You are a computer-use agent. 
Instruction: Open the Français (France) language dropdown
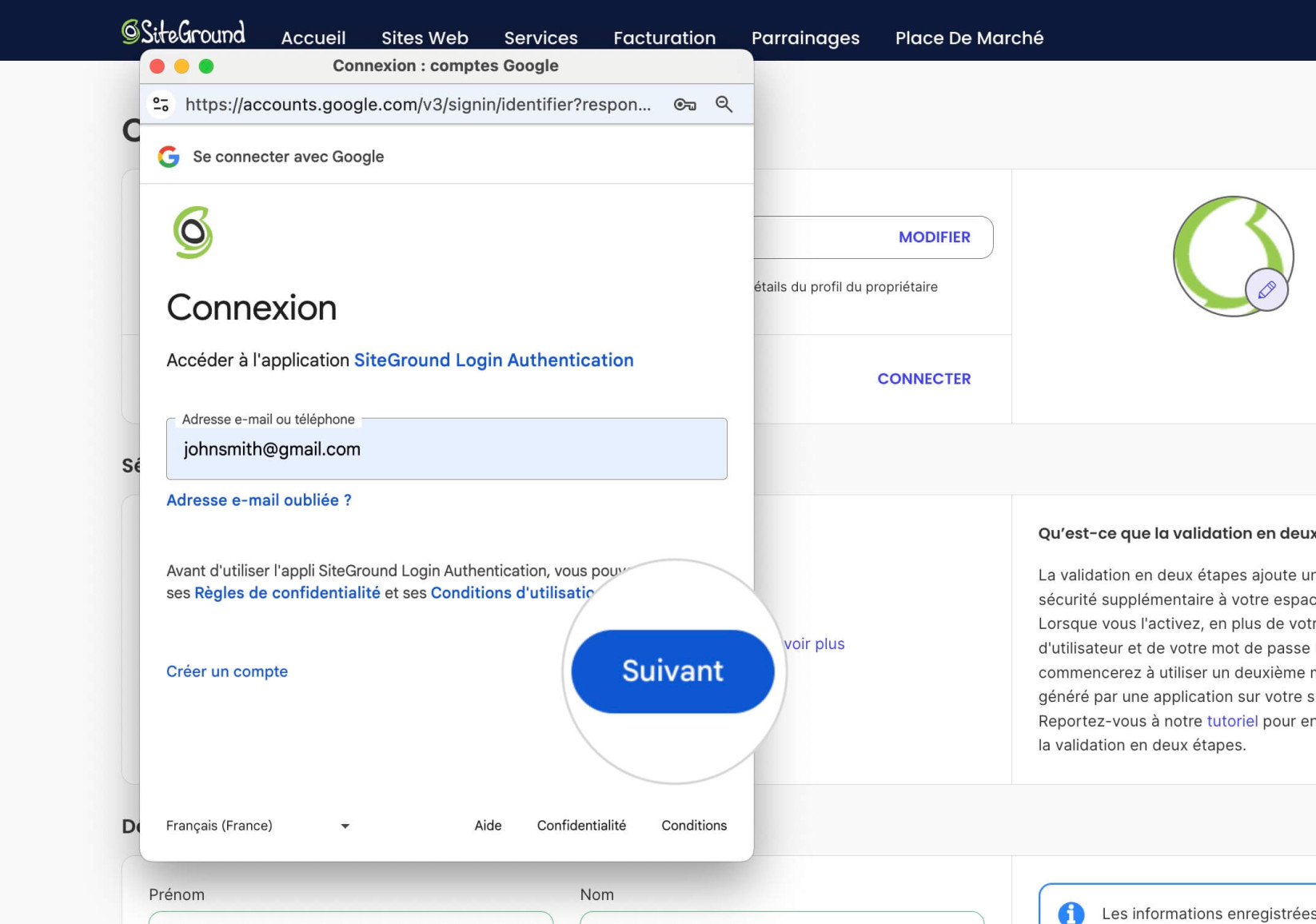(257, 826)
